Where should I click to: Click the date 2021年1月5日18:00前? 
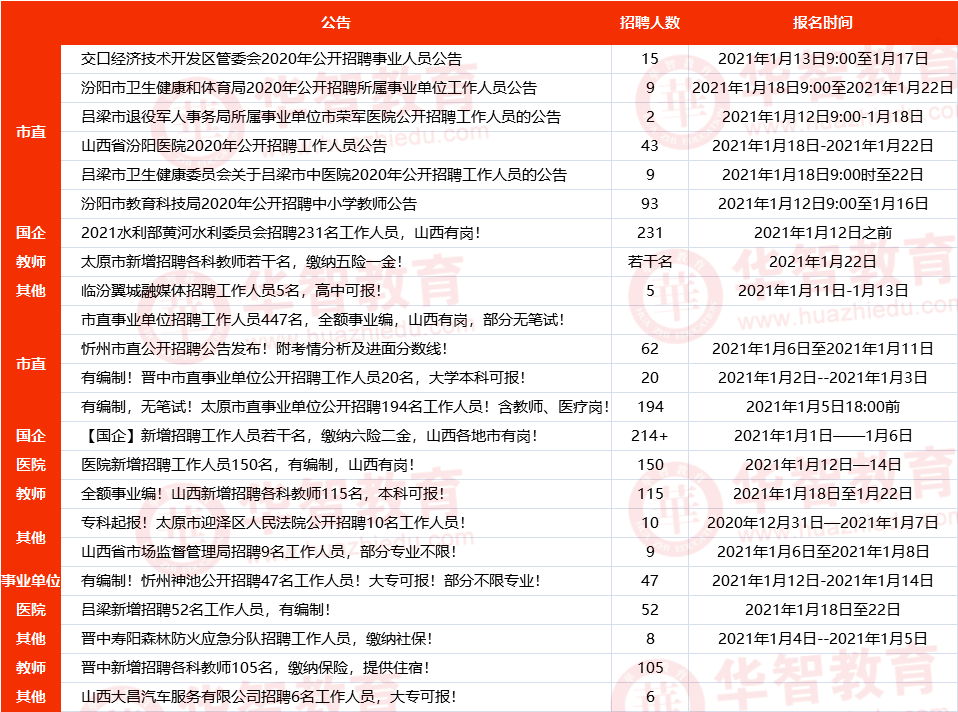823,407
